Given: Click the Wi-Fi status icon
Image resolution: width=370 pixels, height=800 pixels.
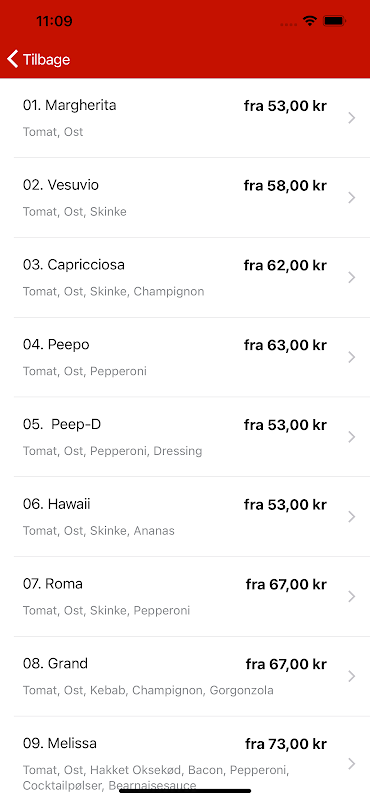Looking at the screenshot, I should tap(309, 21).
